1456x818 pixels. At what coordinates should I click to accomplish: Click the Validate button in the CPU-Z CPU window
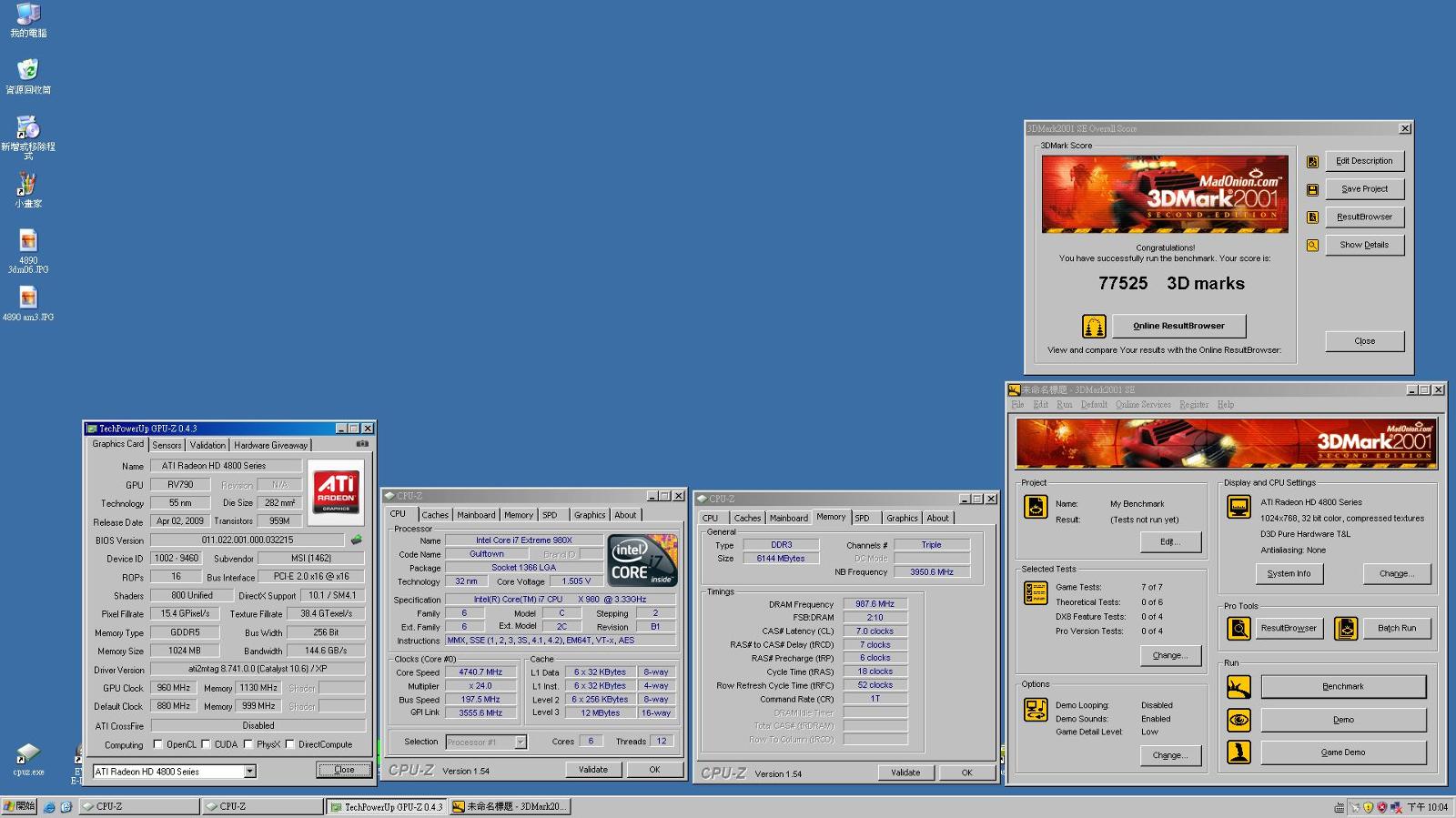pos(593,770)
